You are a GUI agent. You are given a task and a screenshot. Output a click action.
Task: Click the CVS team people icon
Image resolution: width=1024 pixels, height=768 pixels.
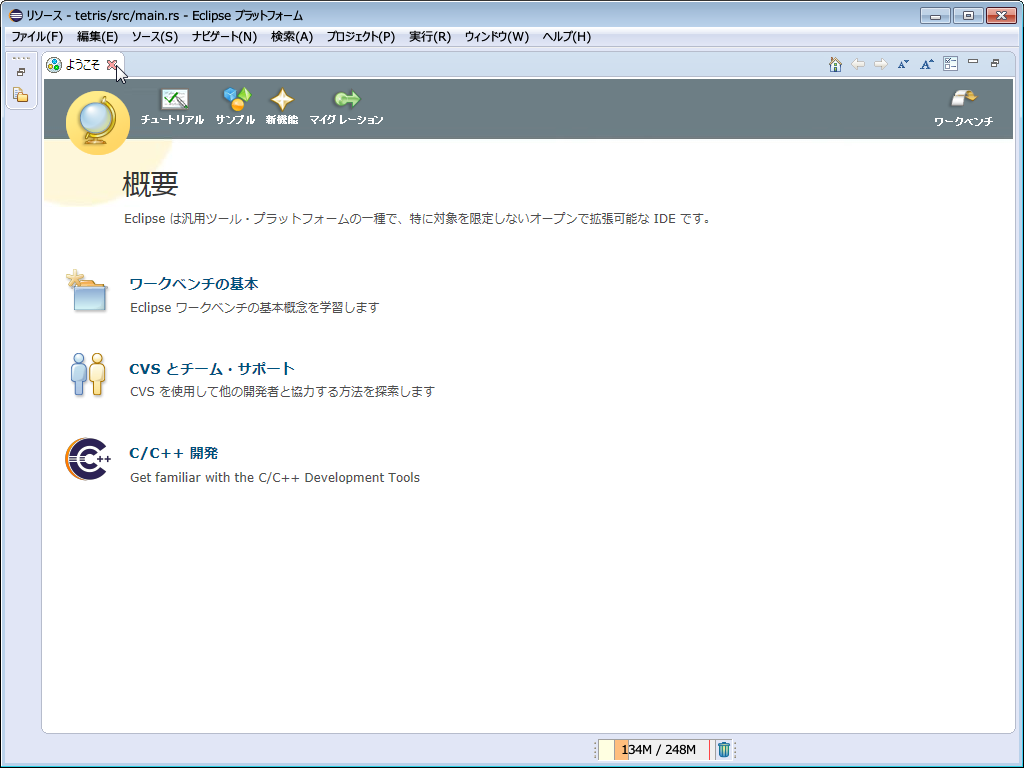(88, 374)
